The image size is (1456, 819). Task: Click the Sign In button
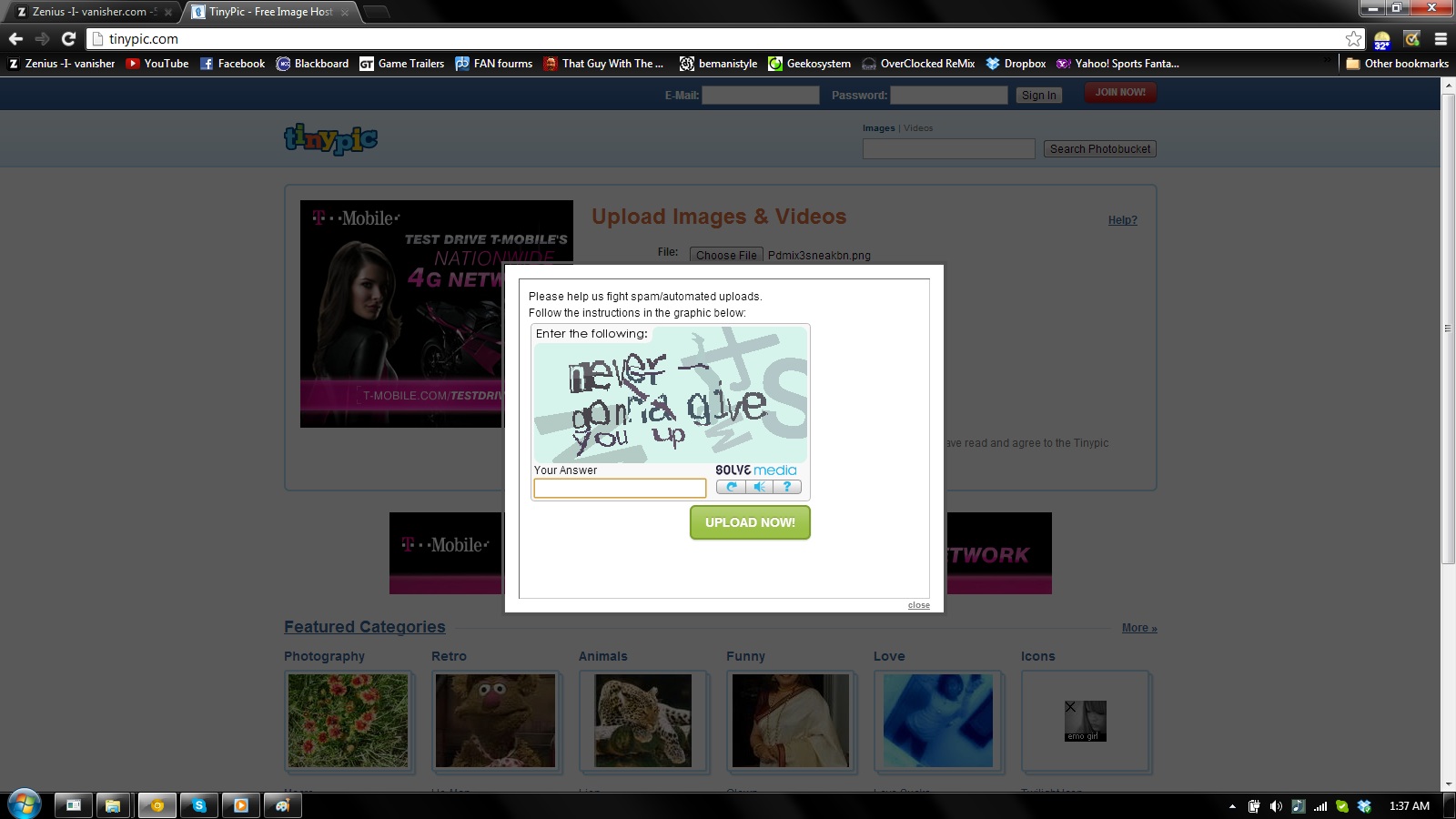tap(1039, 95)
